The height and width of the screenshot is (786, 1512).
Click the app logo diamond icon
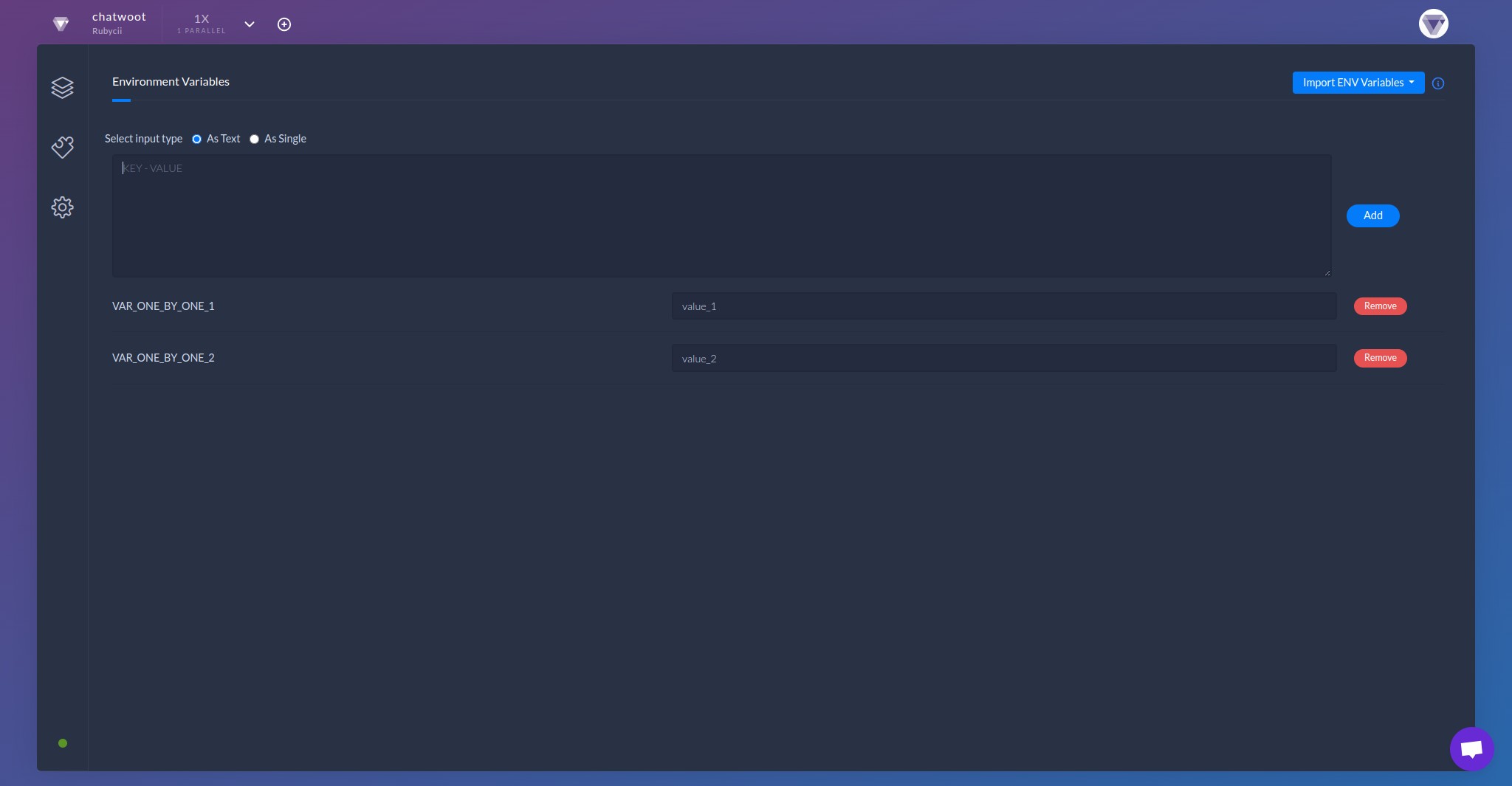click(62, 23)
